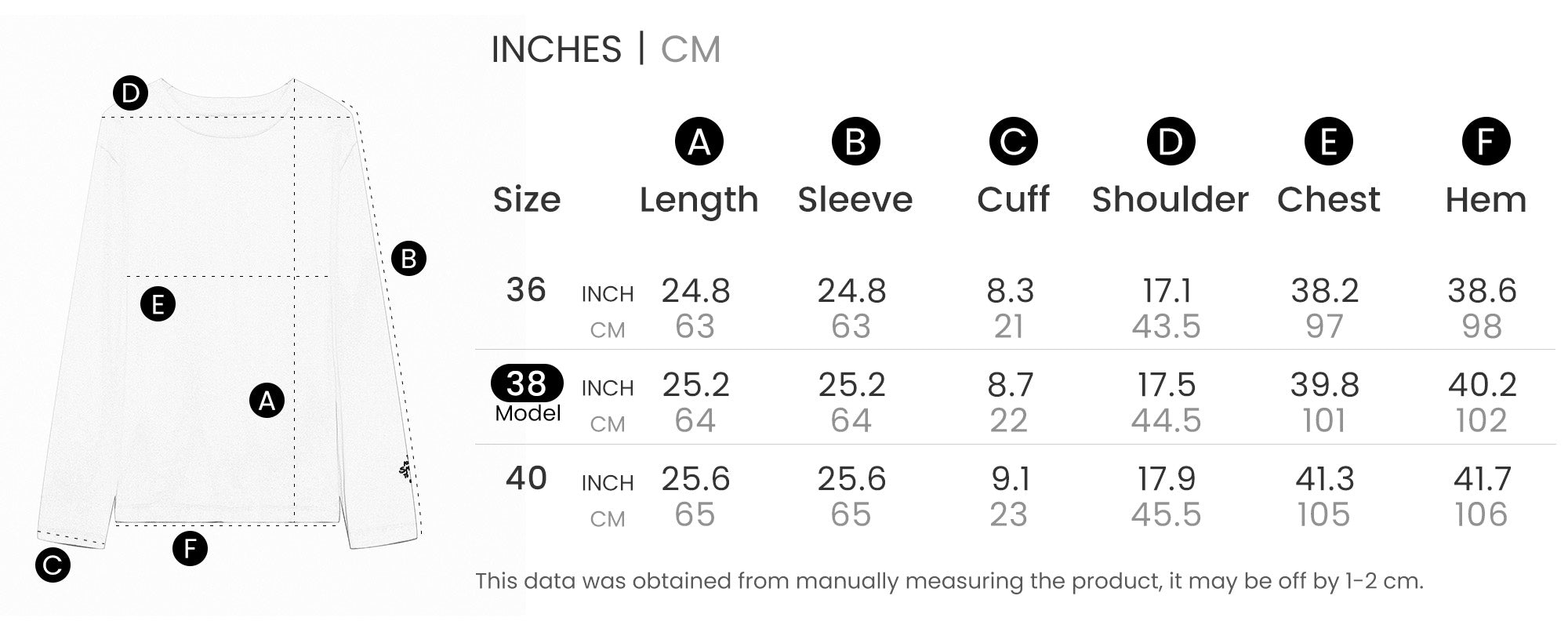
Task: Click the D icon above Shoulder column
Action: 1171,142
